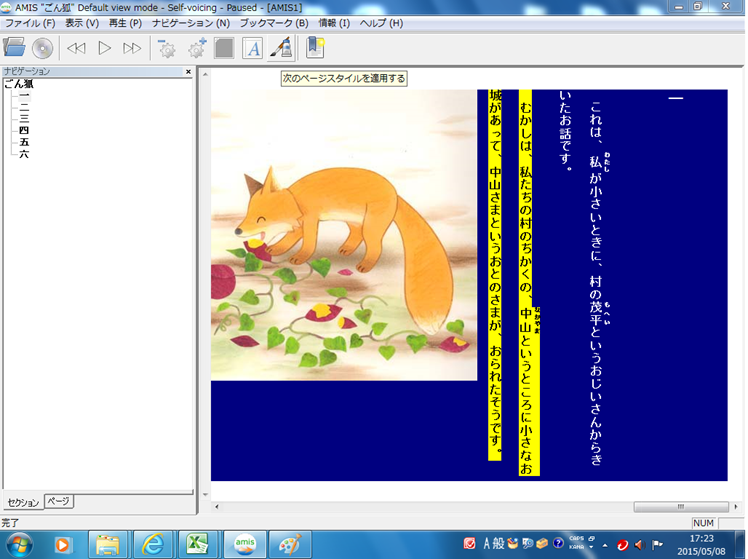Switch to AMIS on the taskbar

point(244,545)
